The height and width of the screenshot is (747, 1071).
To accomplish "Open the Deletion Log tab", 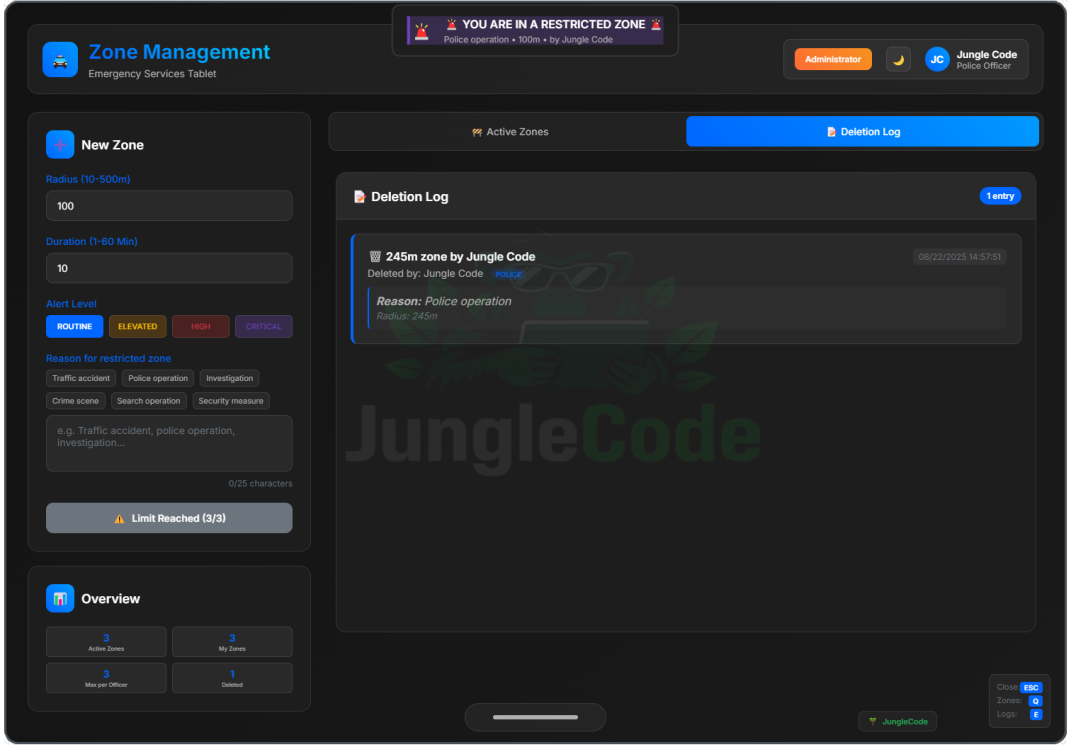I will (862, 132).
